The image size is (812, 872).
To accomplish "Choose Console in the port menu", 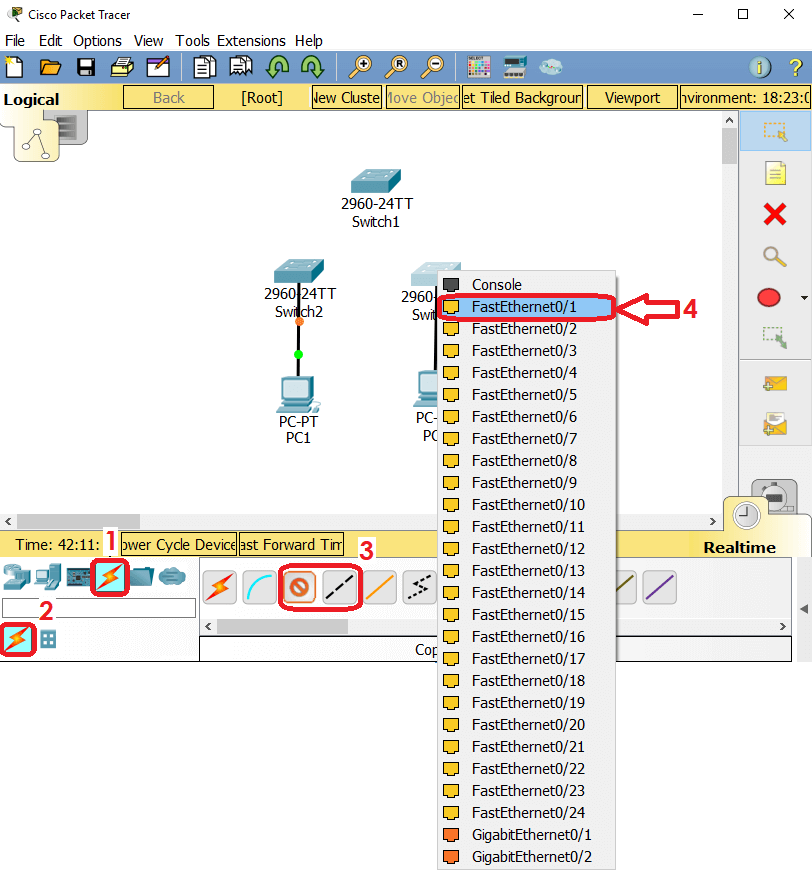I will 526,285.
